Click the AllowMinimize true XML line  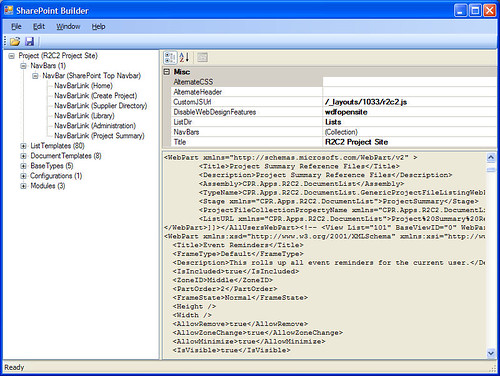pos(249,341)
